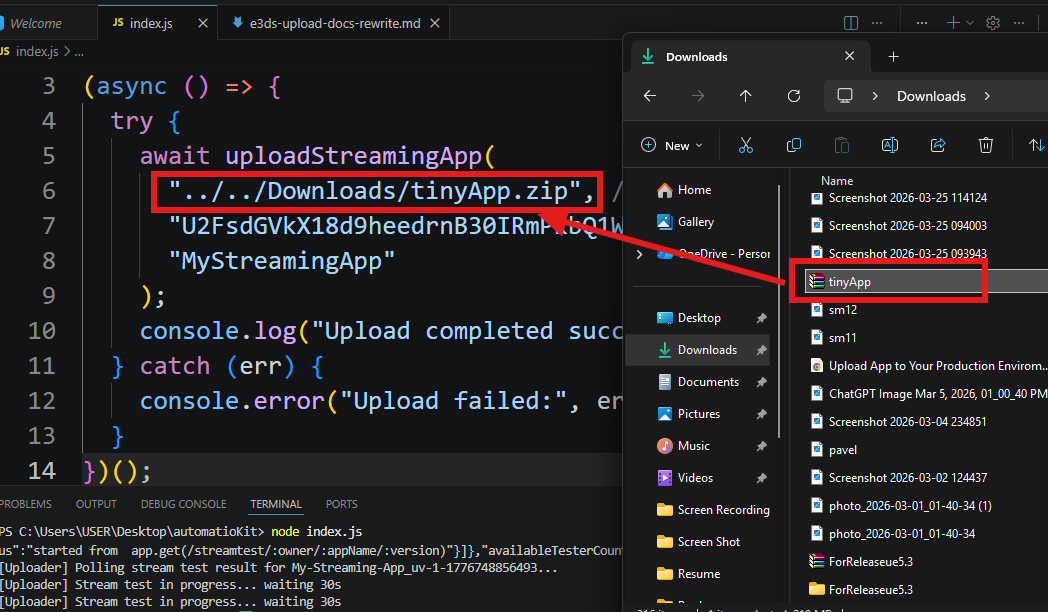This screenshot has height=612, width=1048.
Task: Click the Cut scissors icon in Explorer toolbar
Action: pyautogui.click(x=745, y=145)
